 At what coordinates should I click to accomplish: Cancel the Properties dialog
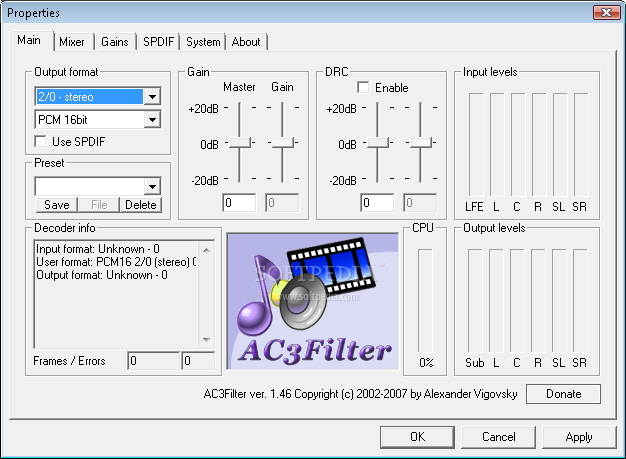point(499,437)
